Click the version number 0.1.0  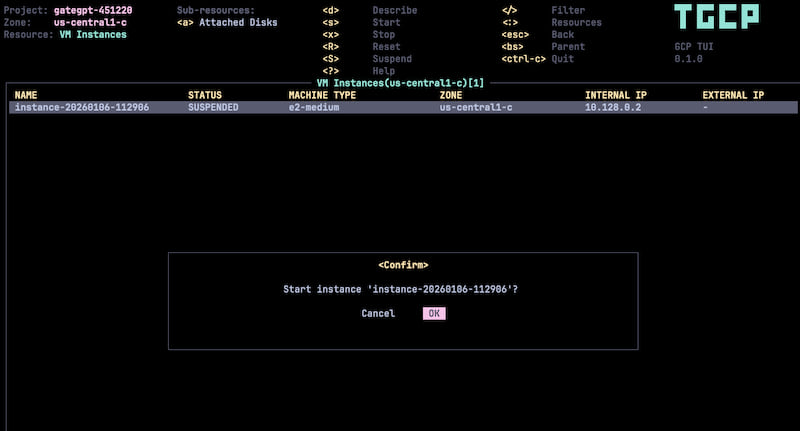coord(688,59)
